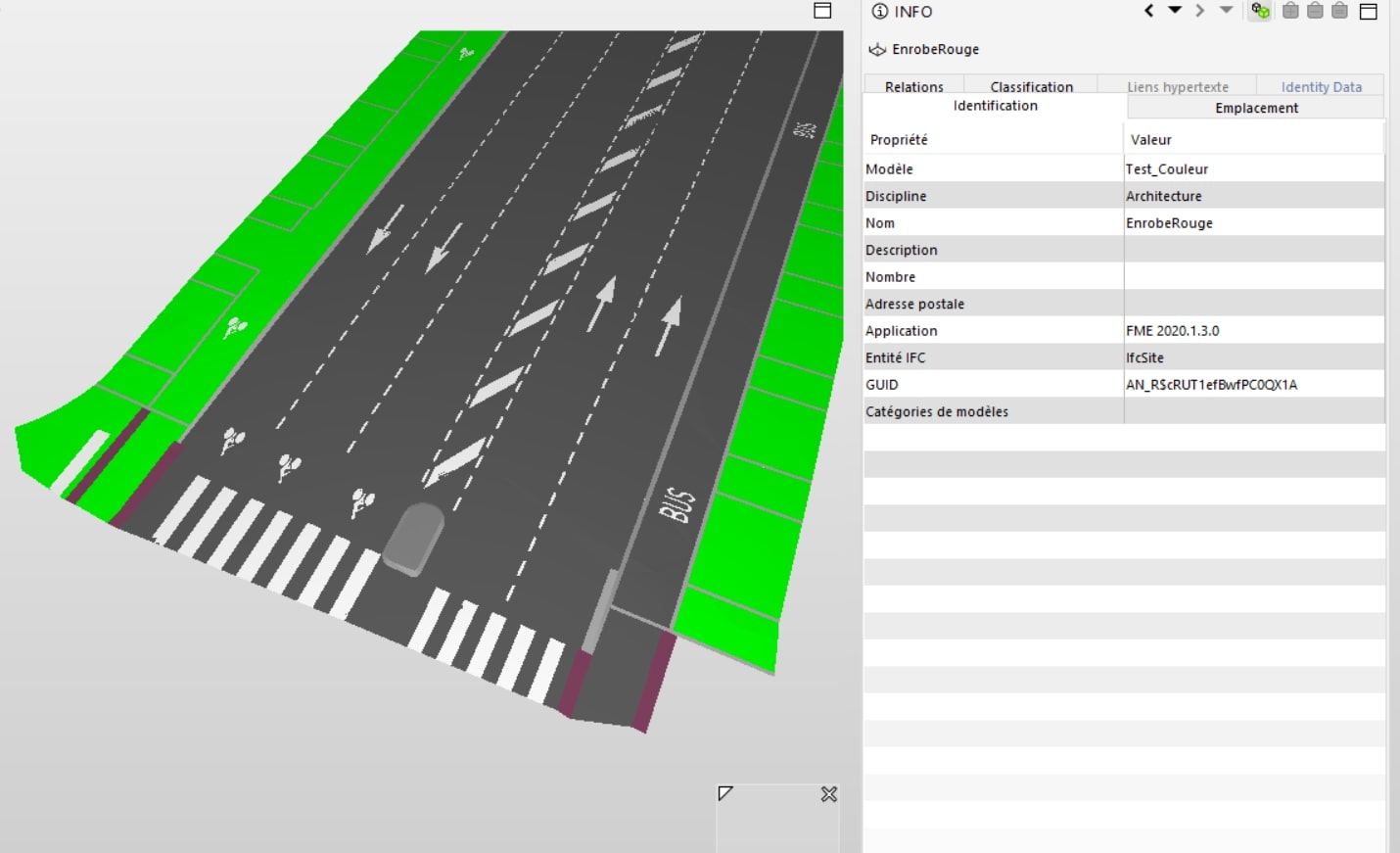
Task: Click the add-to-basket plus icon
Action: pyautogui.click(x=1290, y=11)
